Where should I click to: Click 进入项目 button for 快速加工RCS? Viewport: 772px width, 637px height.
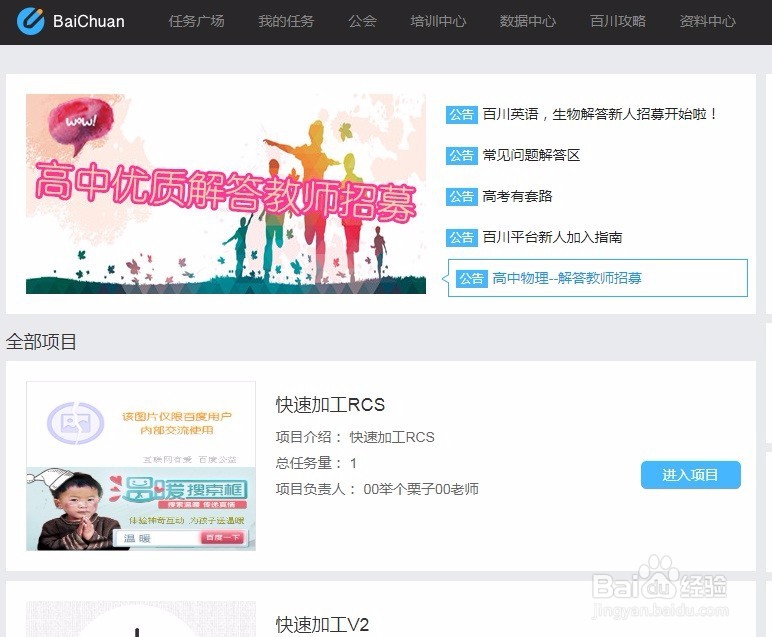point(691,475)
